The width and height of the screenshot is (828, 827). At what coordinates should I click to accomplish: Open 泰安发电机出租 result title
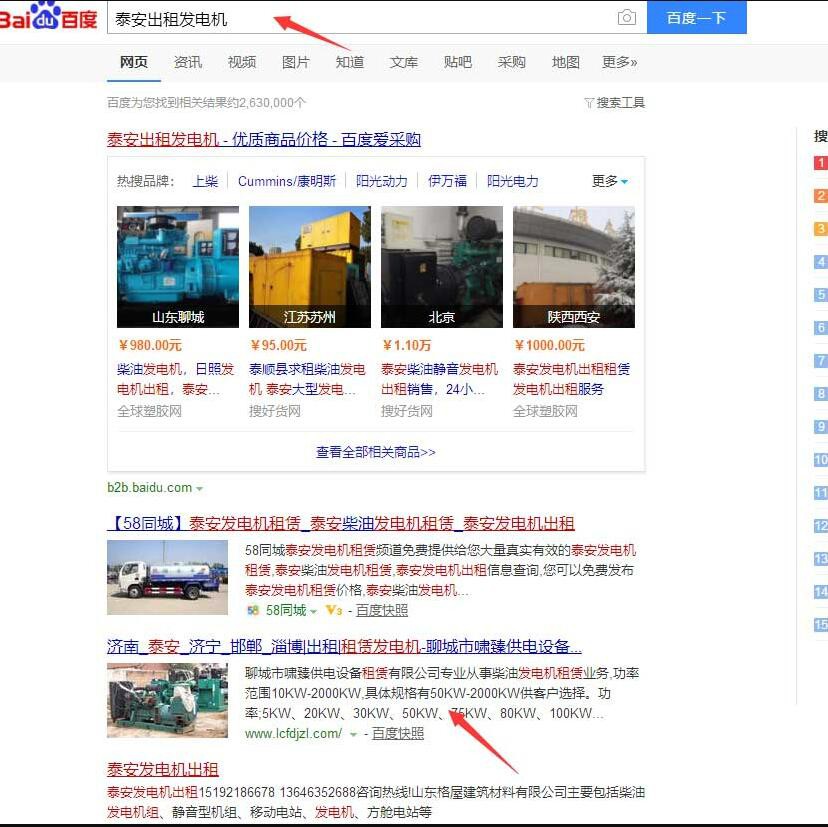(163, 769)
